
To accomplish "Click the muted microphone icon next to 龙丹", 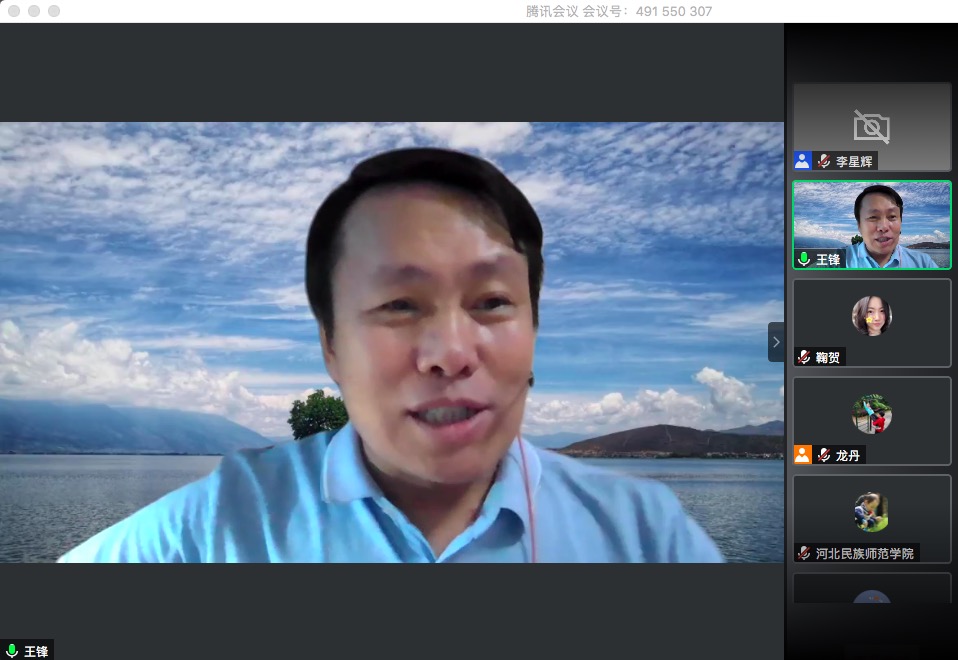I will 824,455.
